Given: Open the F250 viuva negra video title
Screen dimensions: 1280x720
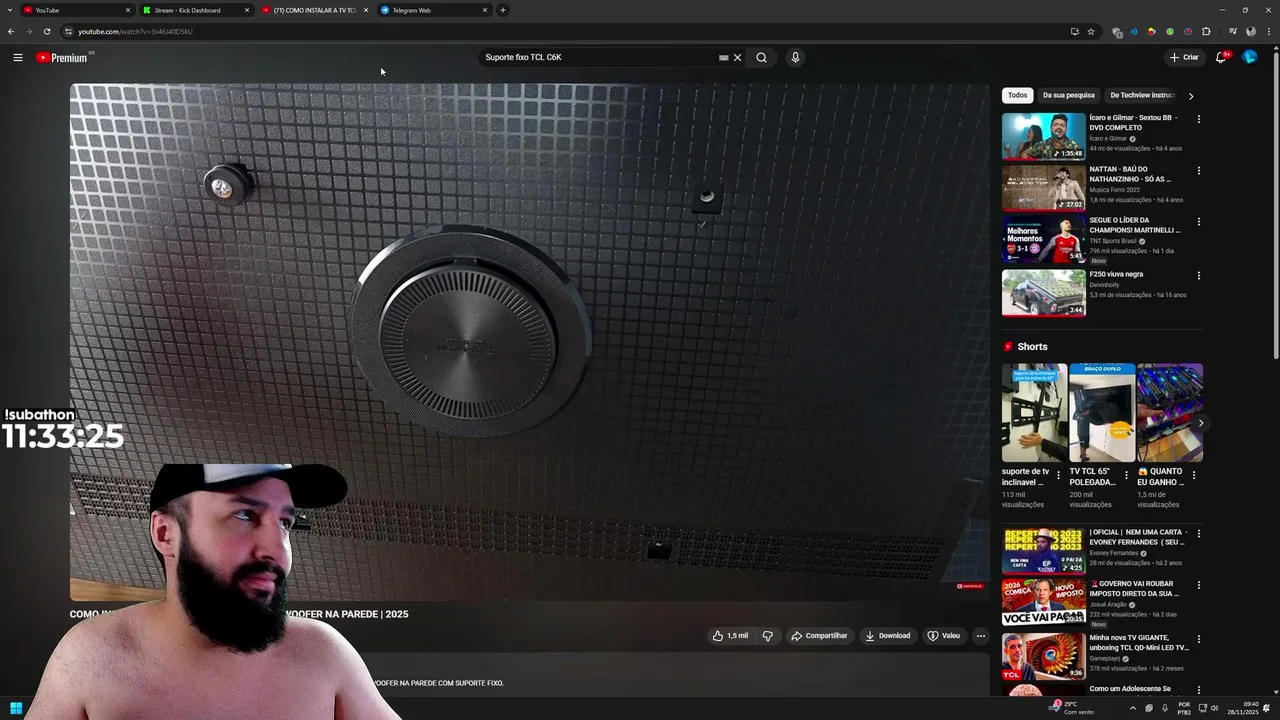Looking at the screenshot, I should tap(1116, 274).
